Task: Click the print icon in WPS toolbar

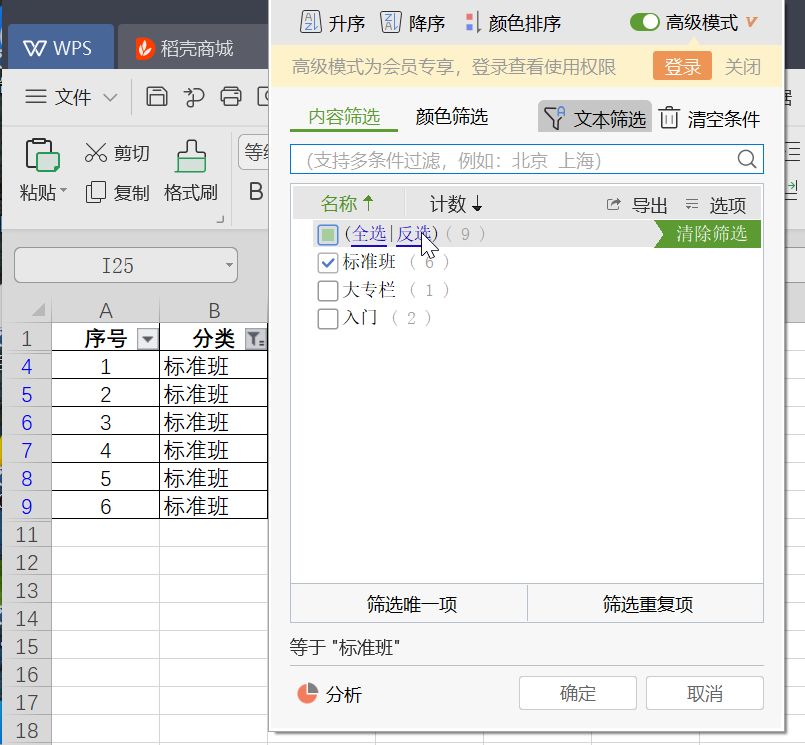Action: [x=231, y=97]
